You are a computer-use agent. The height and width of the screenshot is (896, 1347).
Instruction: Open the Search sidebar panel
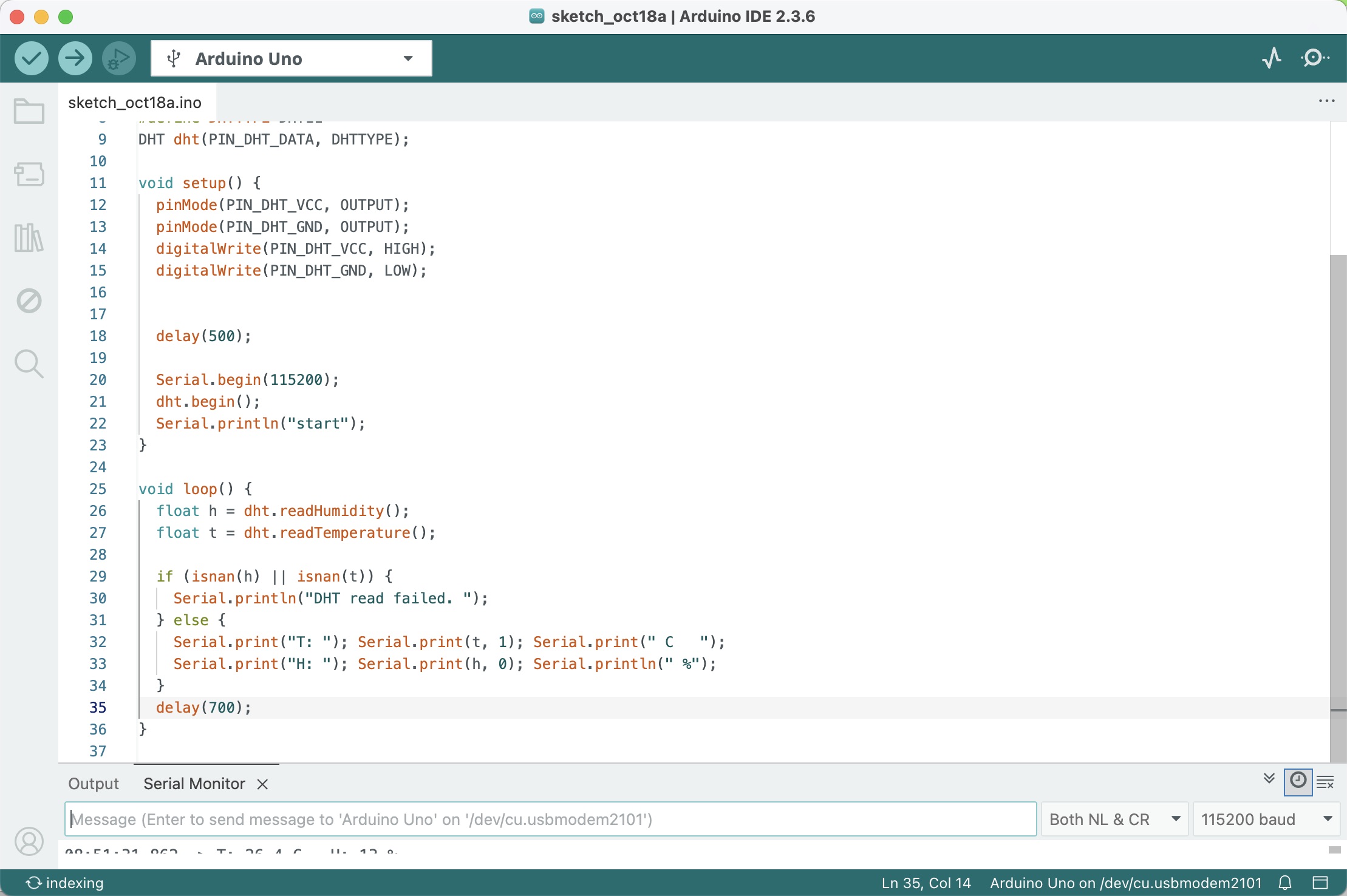29,364
